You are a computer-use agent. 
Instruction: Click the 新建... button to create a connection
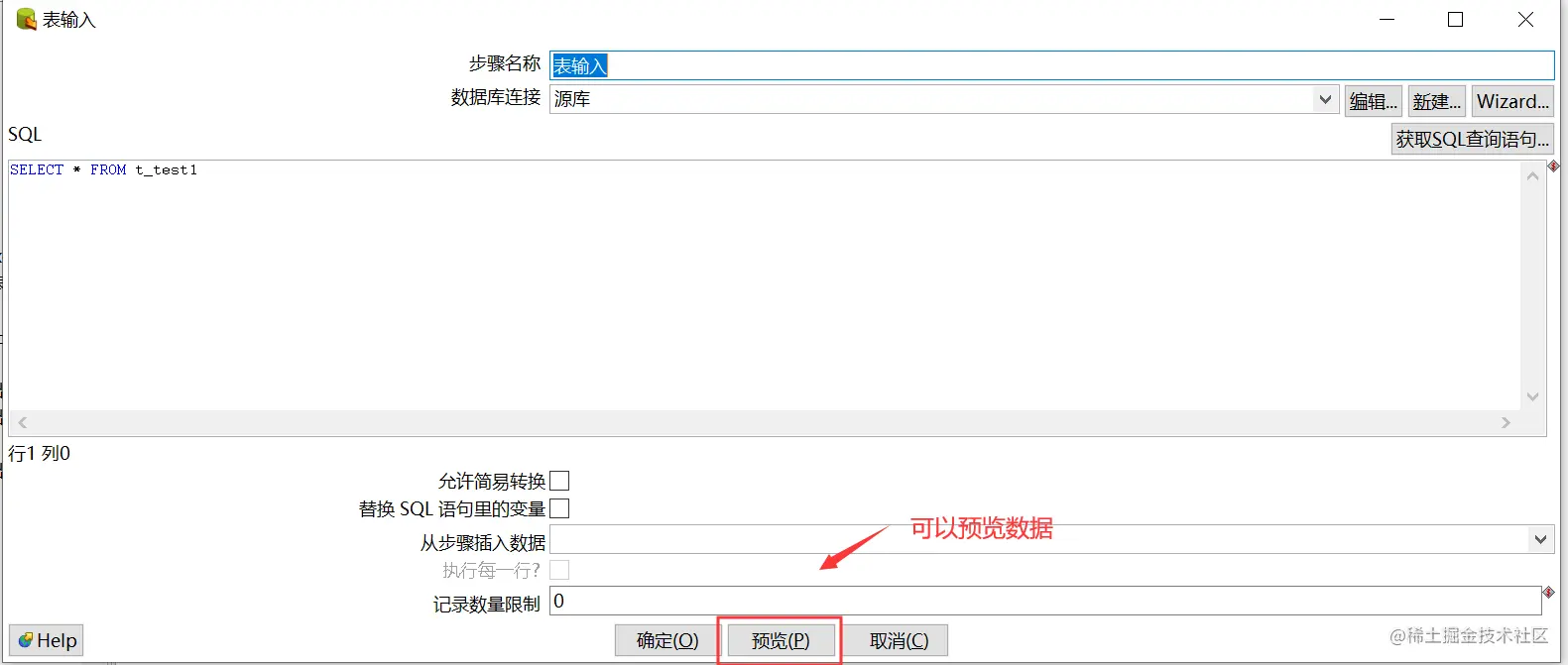(1436, 101)
